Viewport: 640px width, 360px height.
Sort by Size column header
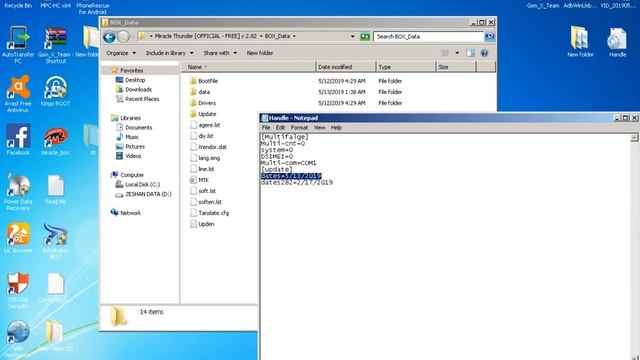click(x=456, y=67)
